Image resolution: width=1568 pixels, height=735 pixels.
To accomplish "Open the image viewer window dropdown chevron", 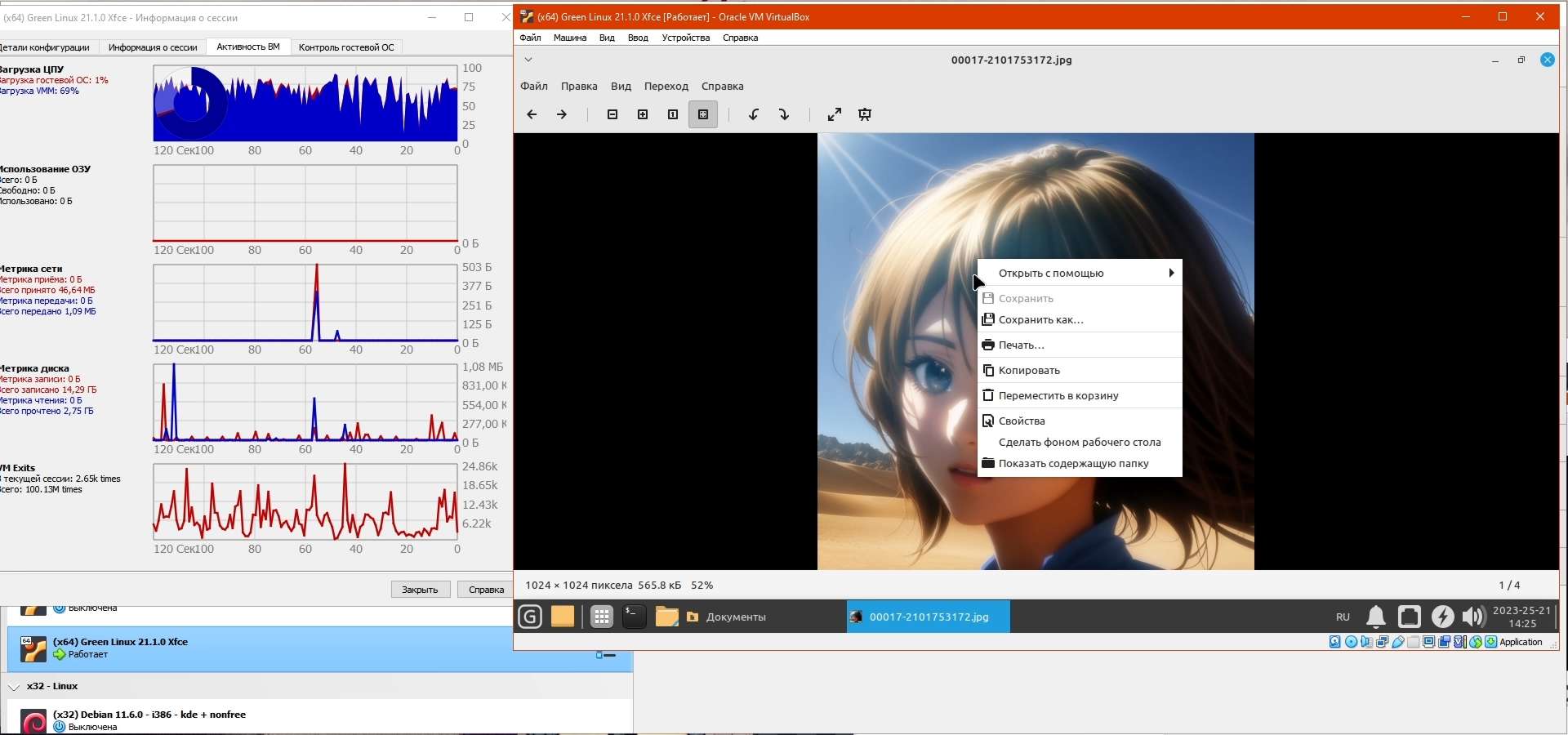I will tap(528, 60).
